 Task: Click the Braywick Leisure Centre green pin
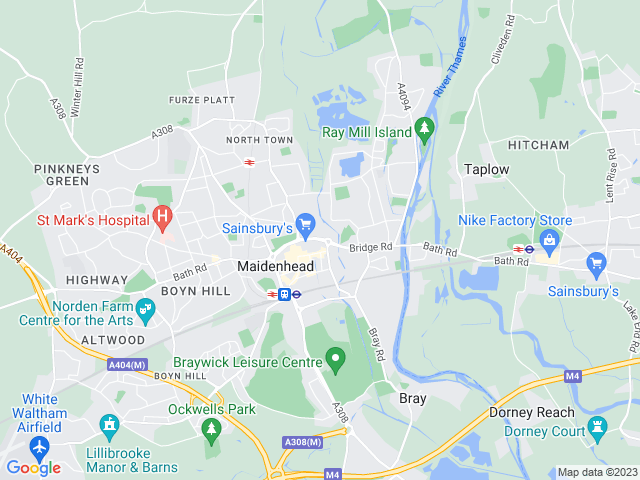coord(336,360)
